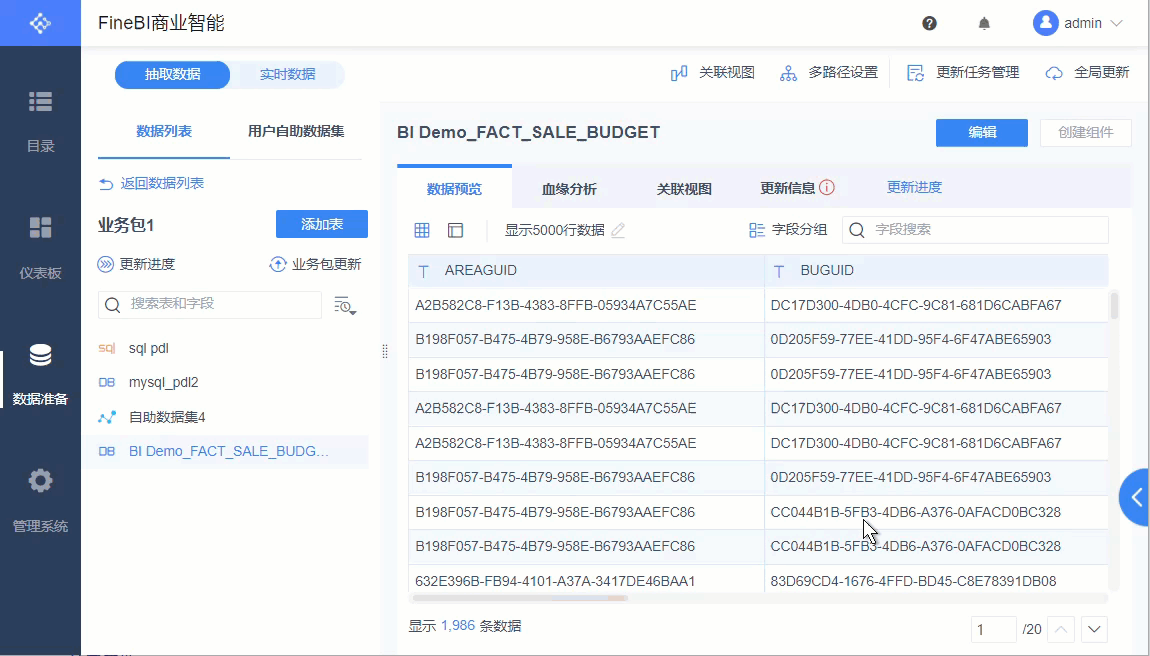This screenshot has width=1150, height=656.
Task: Open 字段分组
Action: (x=788, y=230)
